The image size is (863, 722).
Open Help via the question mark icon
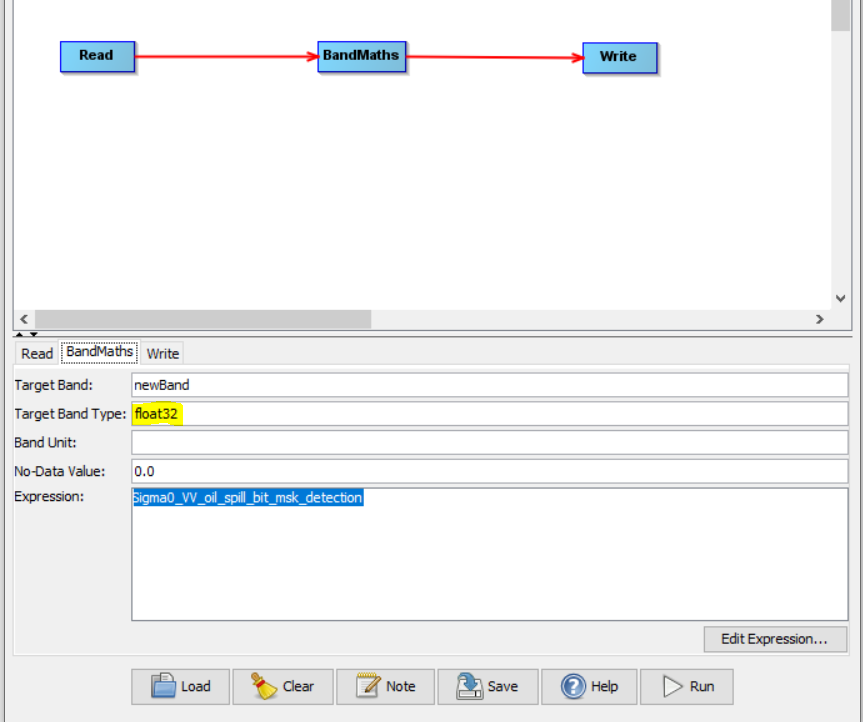[x=589, y=686]
